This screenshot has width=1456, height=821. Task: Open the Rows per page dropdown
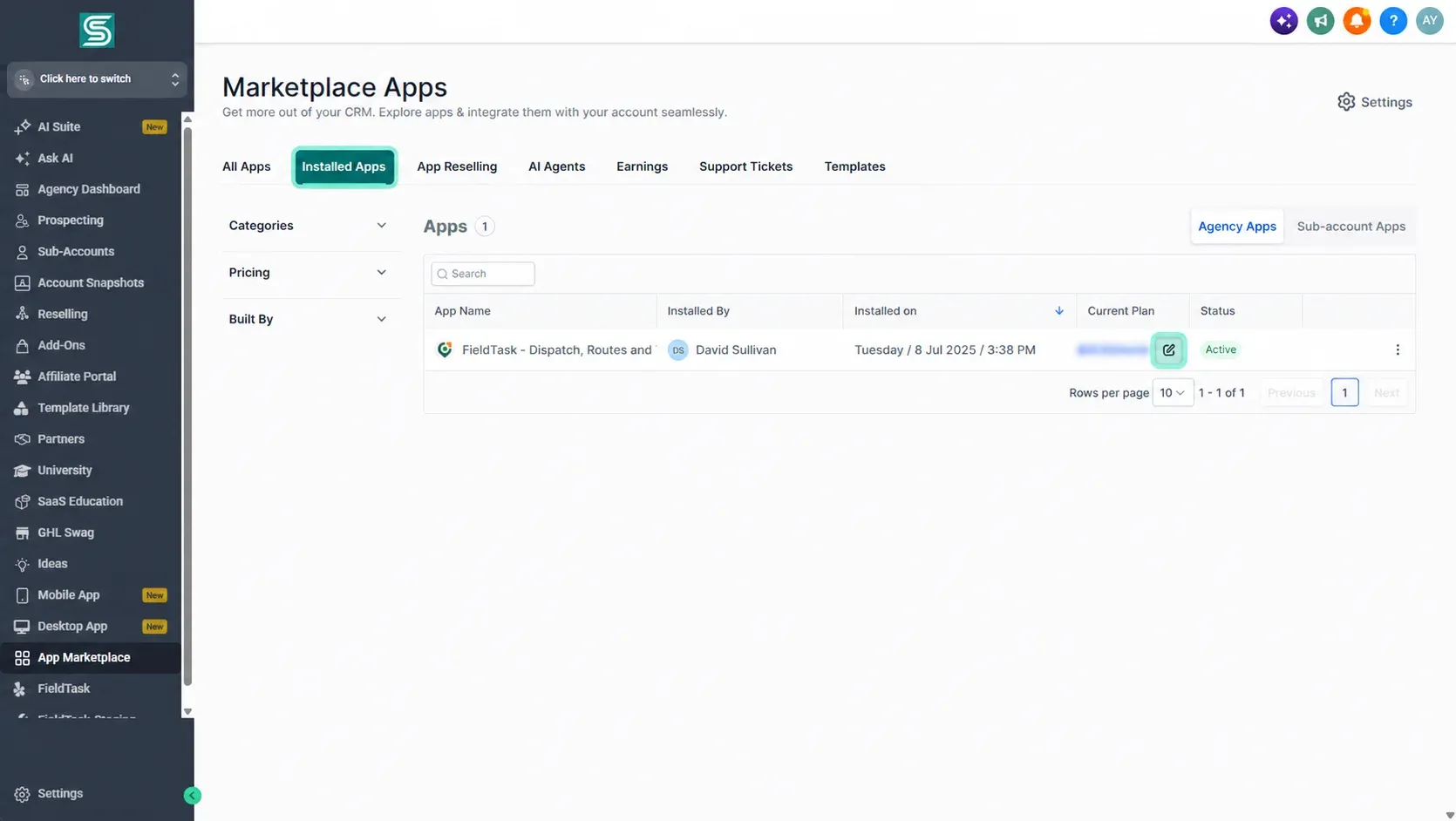(x=1173, y=393)
